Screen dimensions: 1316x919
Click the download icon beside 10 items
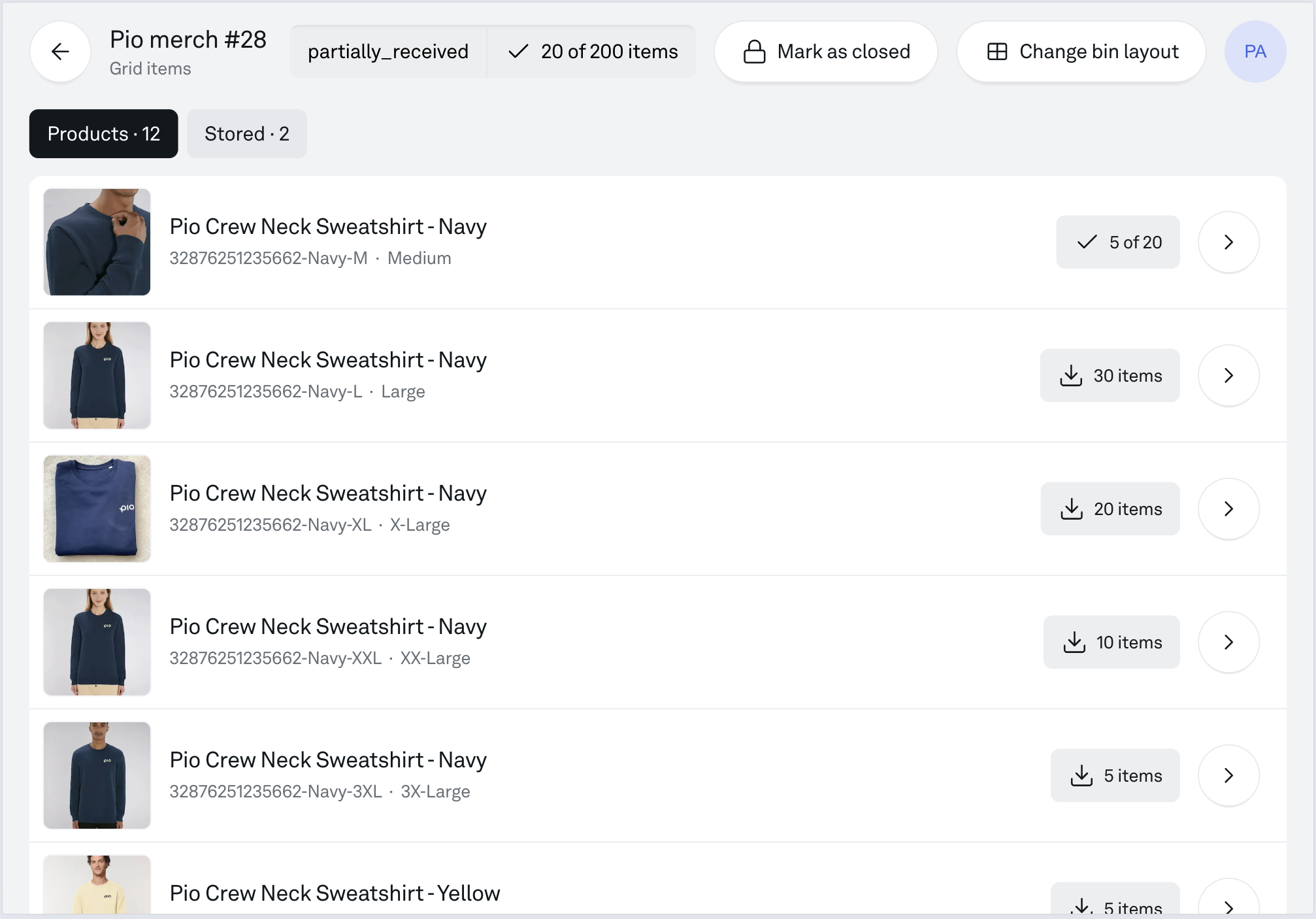tap(1074, 643)
